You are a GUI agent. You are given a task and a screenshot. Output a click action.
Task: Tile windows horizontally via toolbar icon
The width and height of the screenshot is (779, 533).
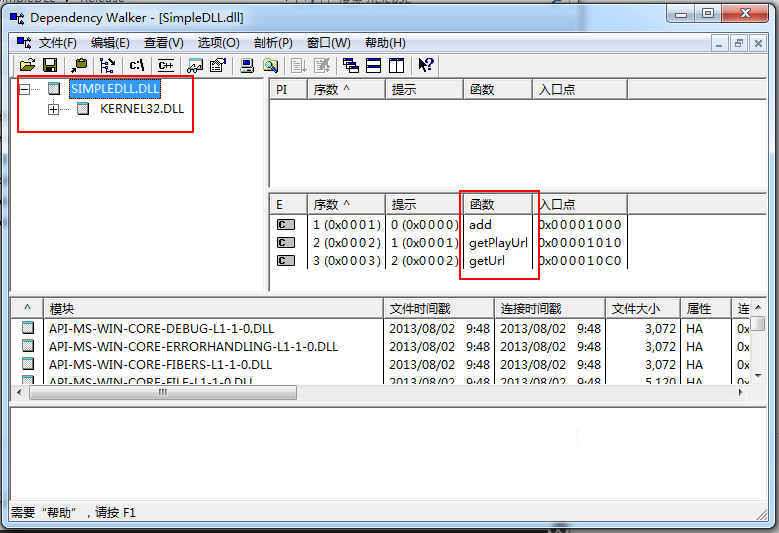(373, 65)
